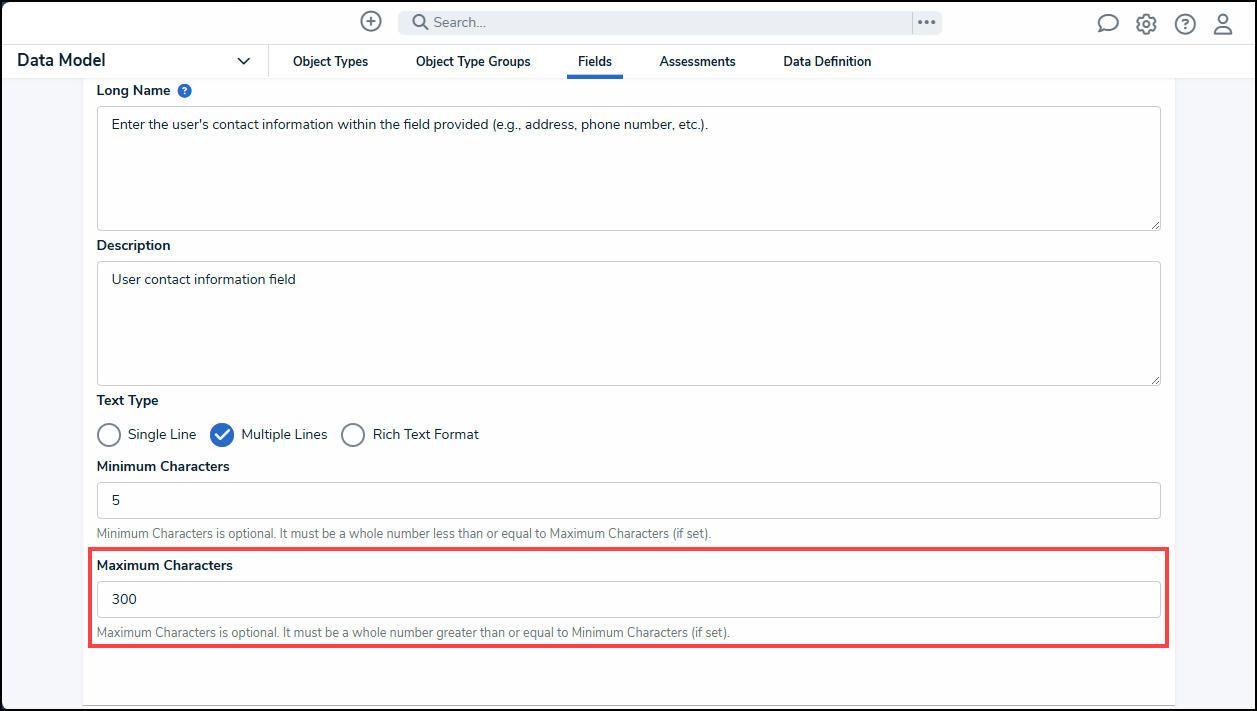This screenshot has height=711, width=1257.
Task: Click into the Search field
Action: click(x=655, y=22)
